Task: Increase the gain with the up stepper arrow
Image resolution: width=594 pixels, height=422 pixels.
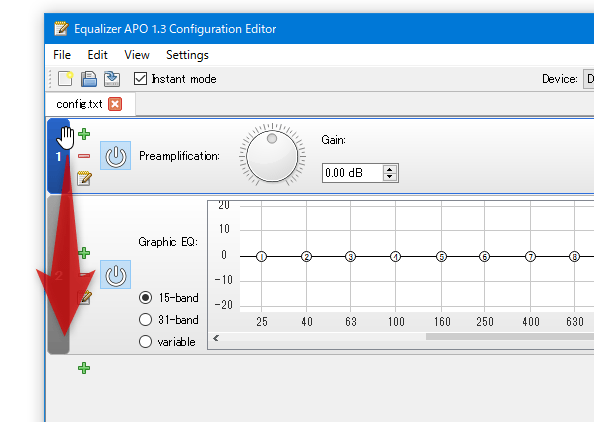Action: (x=389, y=169)
